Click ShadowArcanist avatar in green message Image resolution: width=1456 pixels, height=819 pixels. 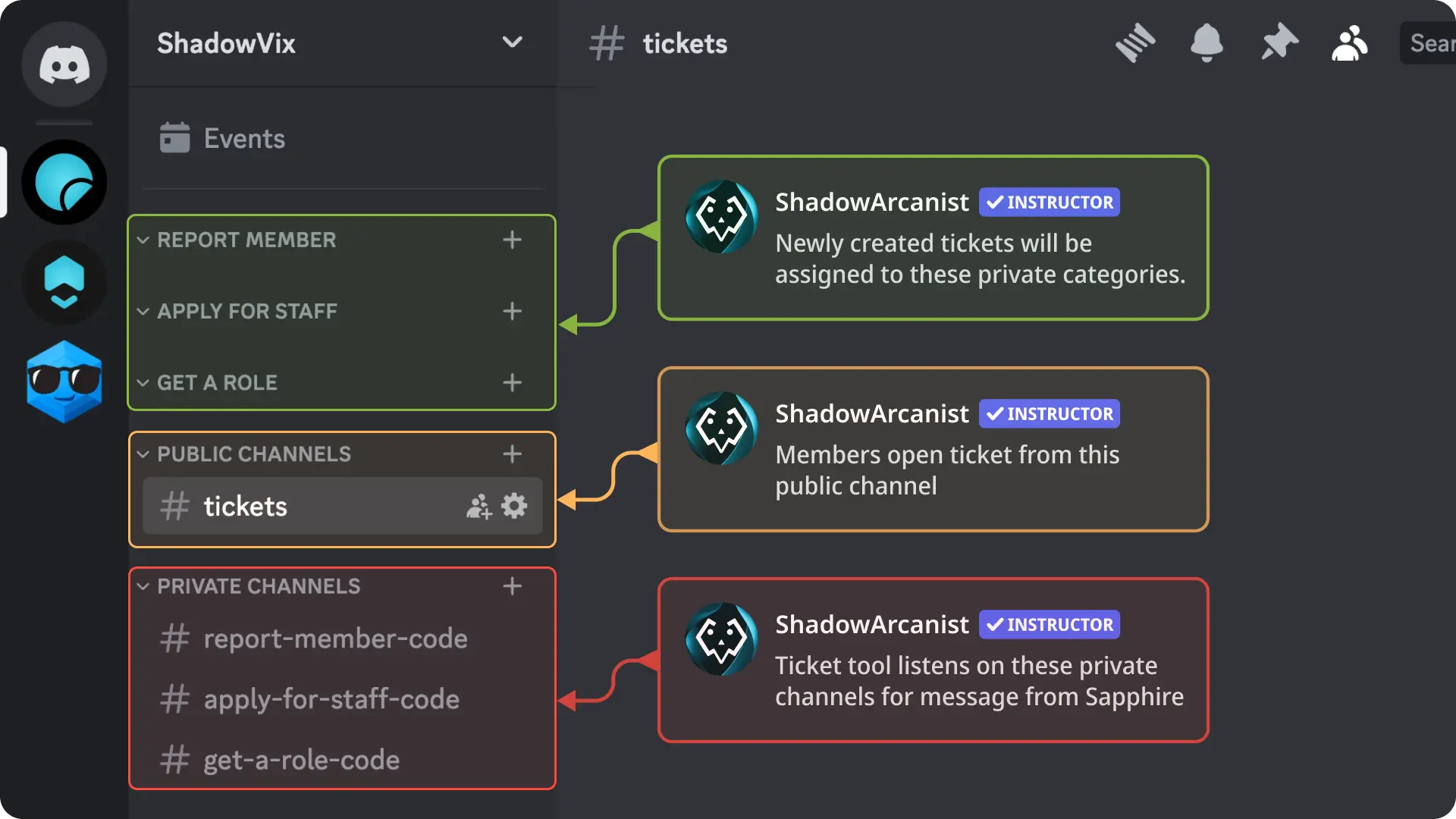point(721,216)
